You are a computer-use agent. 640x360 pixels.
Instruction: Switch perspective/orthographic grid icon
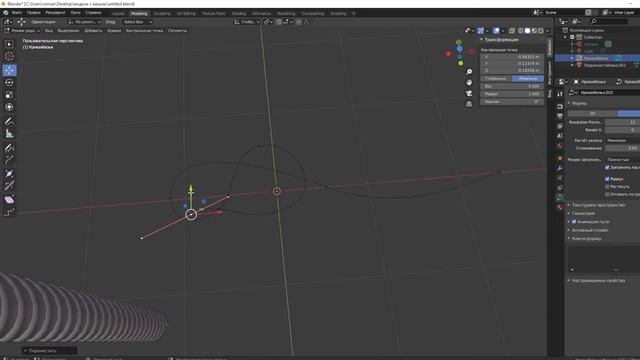click(x=469, y=104)
